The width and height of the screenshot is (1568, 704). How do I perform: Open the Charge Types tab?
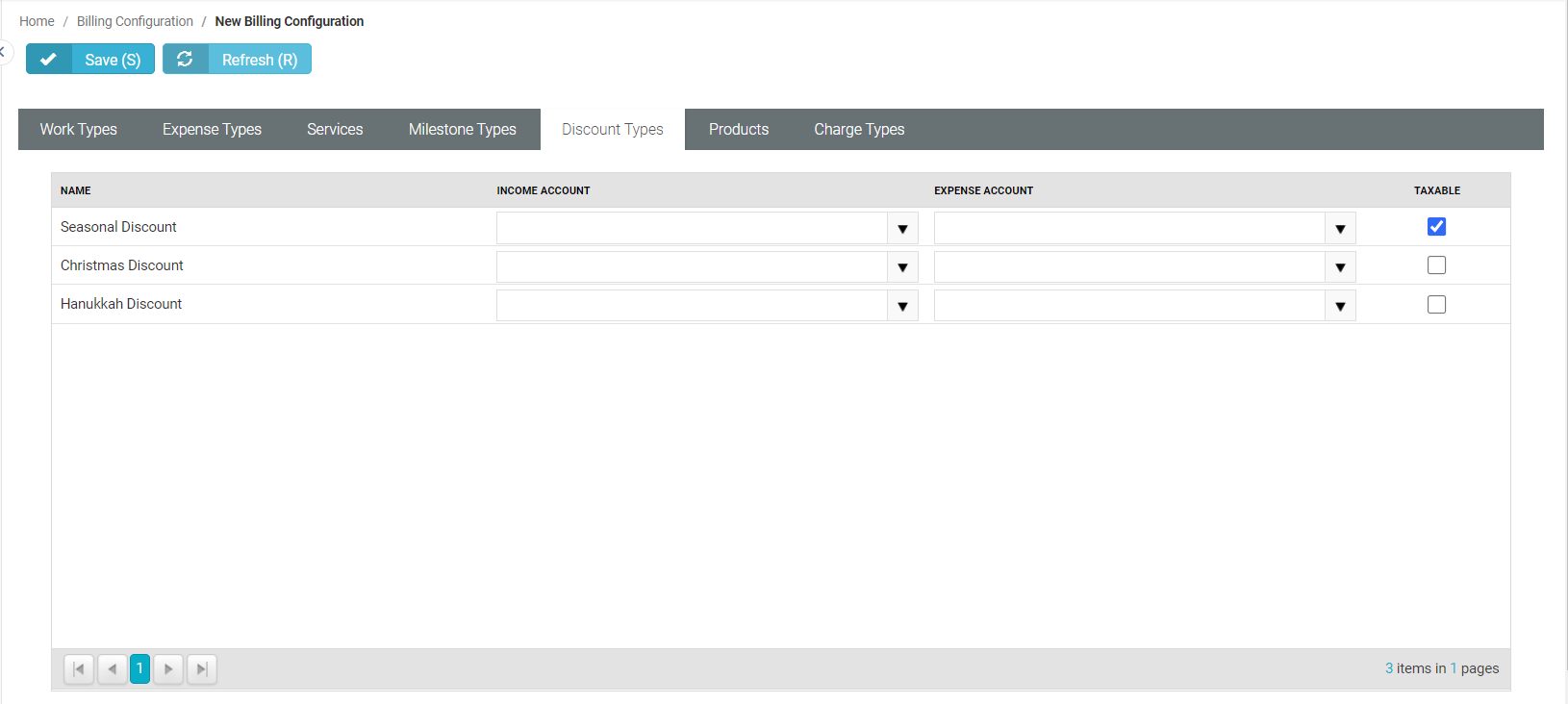[x=859, y=130]
